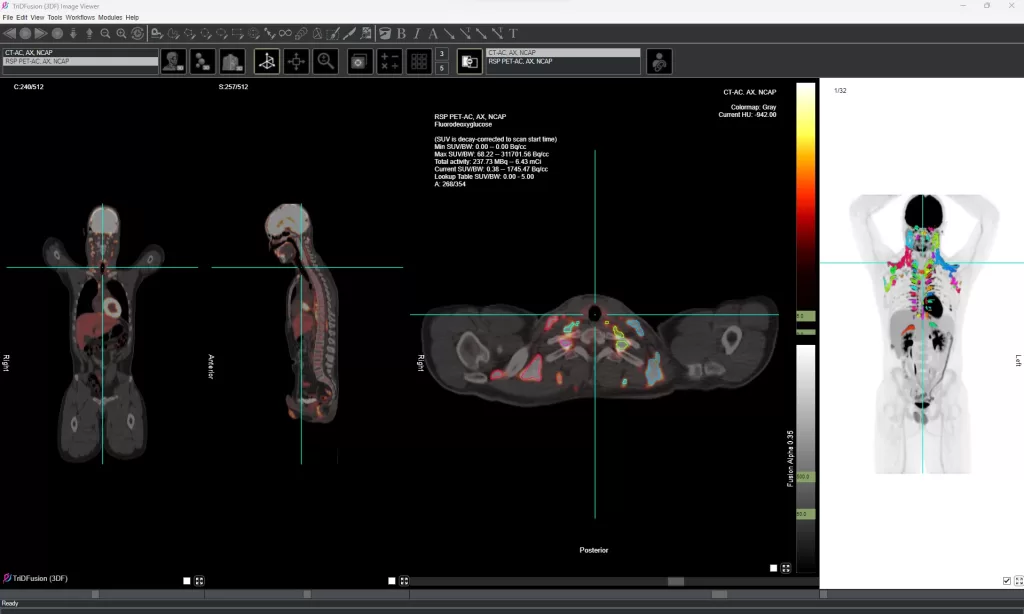This screenshot has width=1024, height=614.
Task: Click the zoom out magnifier in top toolbar
Action: coord(105,33)
